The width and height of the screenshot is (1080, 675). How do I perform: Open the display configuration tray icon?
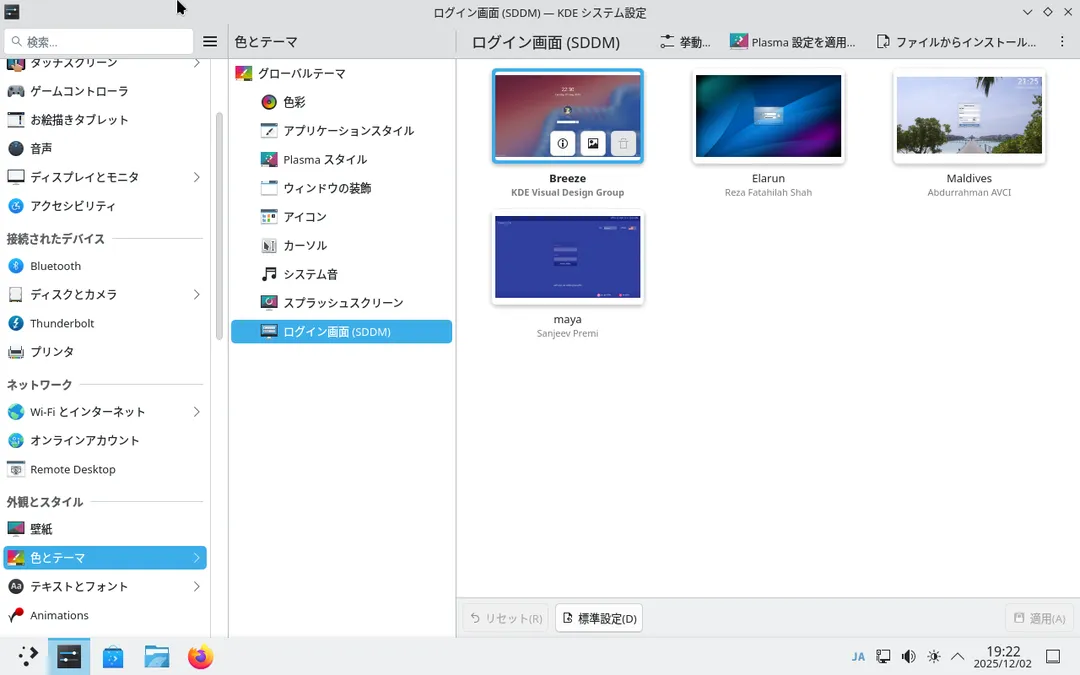coord(883,656)
